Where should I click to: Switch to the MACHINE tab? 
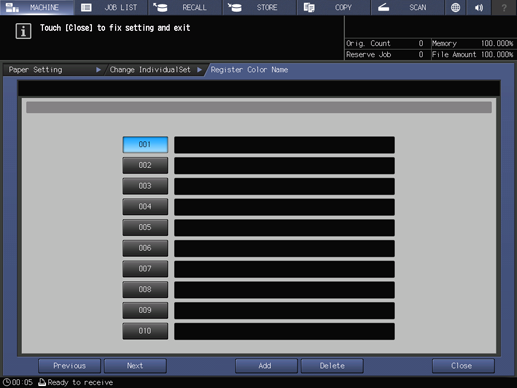pyautogui.click(x=37, y=7)
